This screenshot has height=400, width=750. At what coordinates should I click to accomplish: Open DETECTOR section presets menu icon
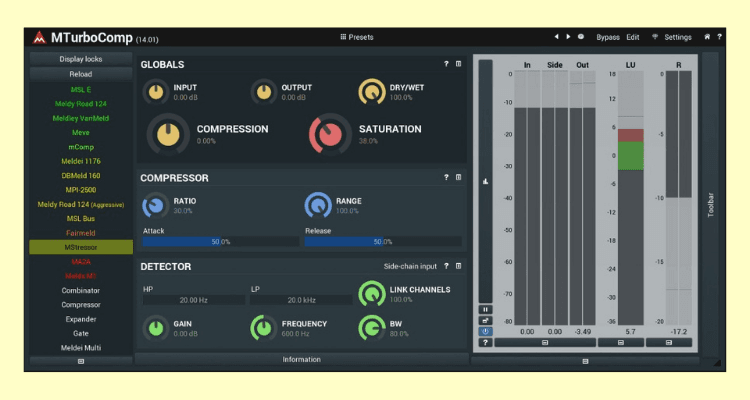pyautogui.click(x=458, y=266)
